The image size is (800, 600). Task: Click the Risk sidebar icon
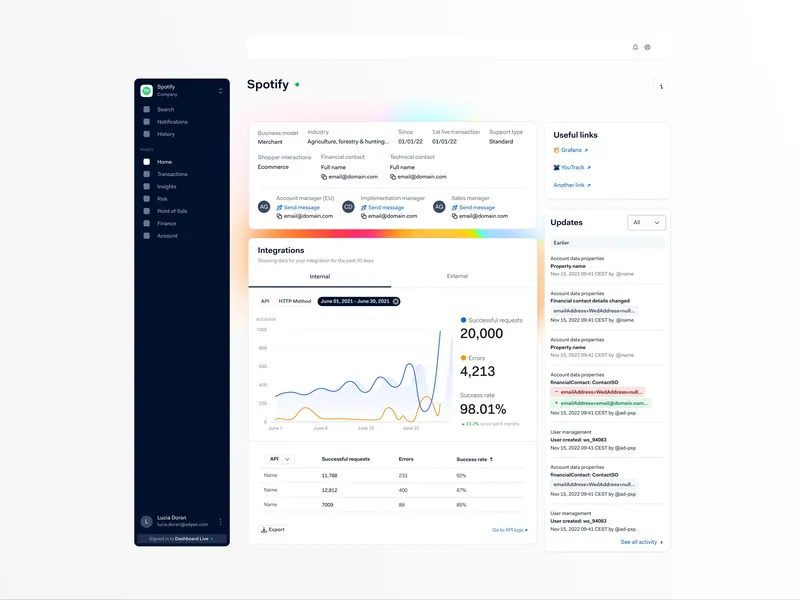coord(146,198)
